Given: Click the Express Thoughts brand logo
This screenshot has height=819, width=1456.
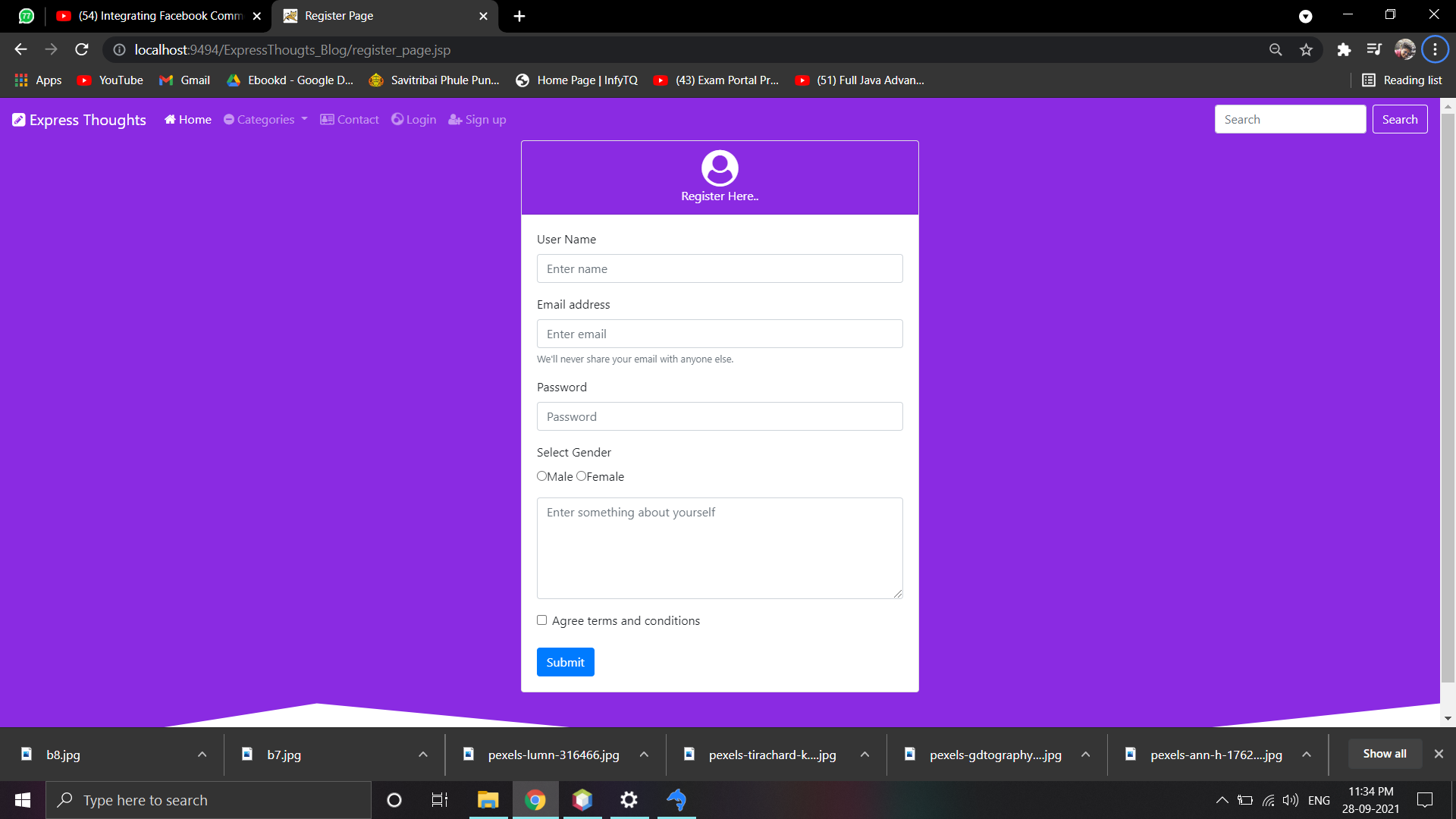Looking at the screenshot, I should pos(79,120).
